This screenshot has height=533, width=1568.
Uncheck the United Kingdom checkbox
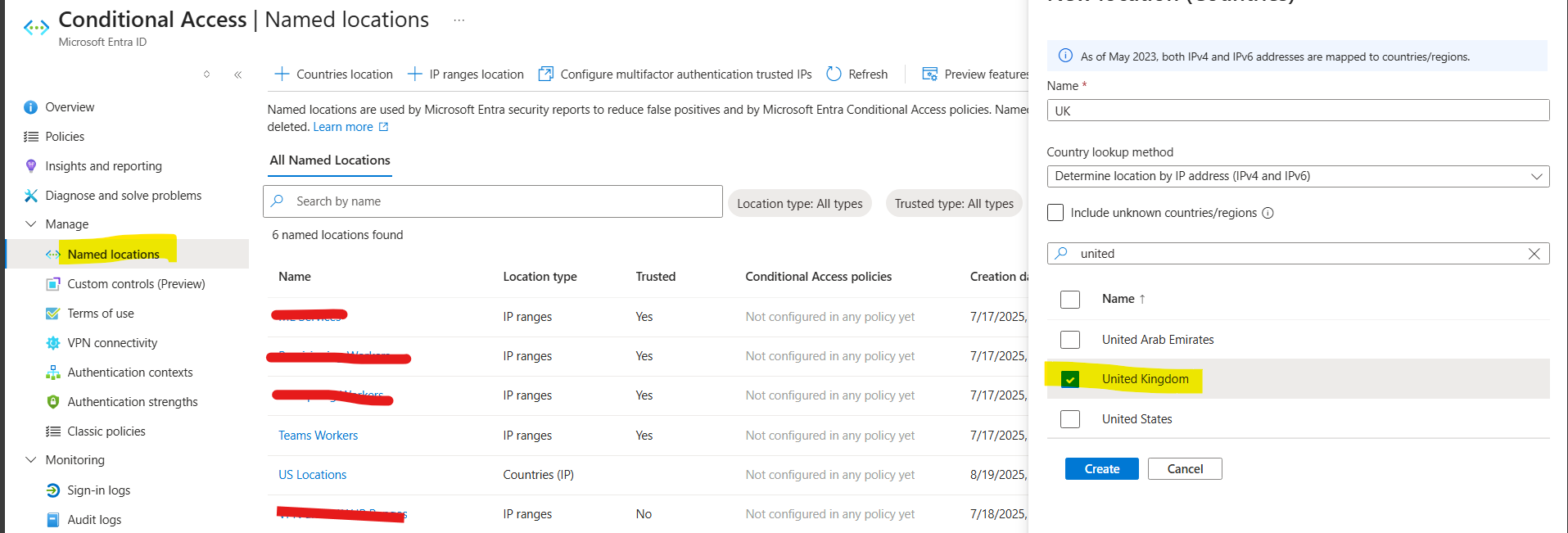click(x=1070, y=379)
